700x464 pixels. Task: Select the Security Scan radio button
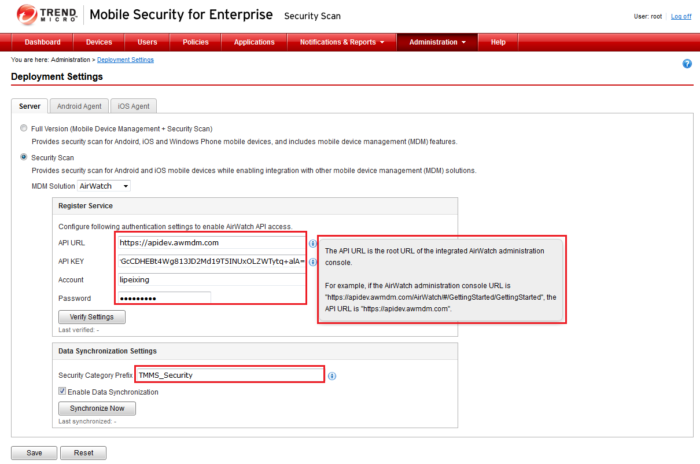23,157
